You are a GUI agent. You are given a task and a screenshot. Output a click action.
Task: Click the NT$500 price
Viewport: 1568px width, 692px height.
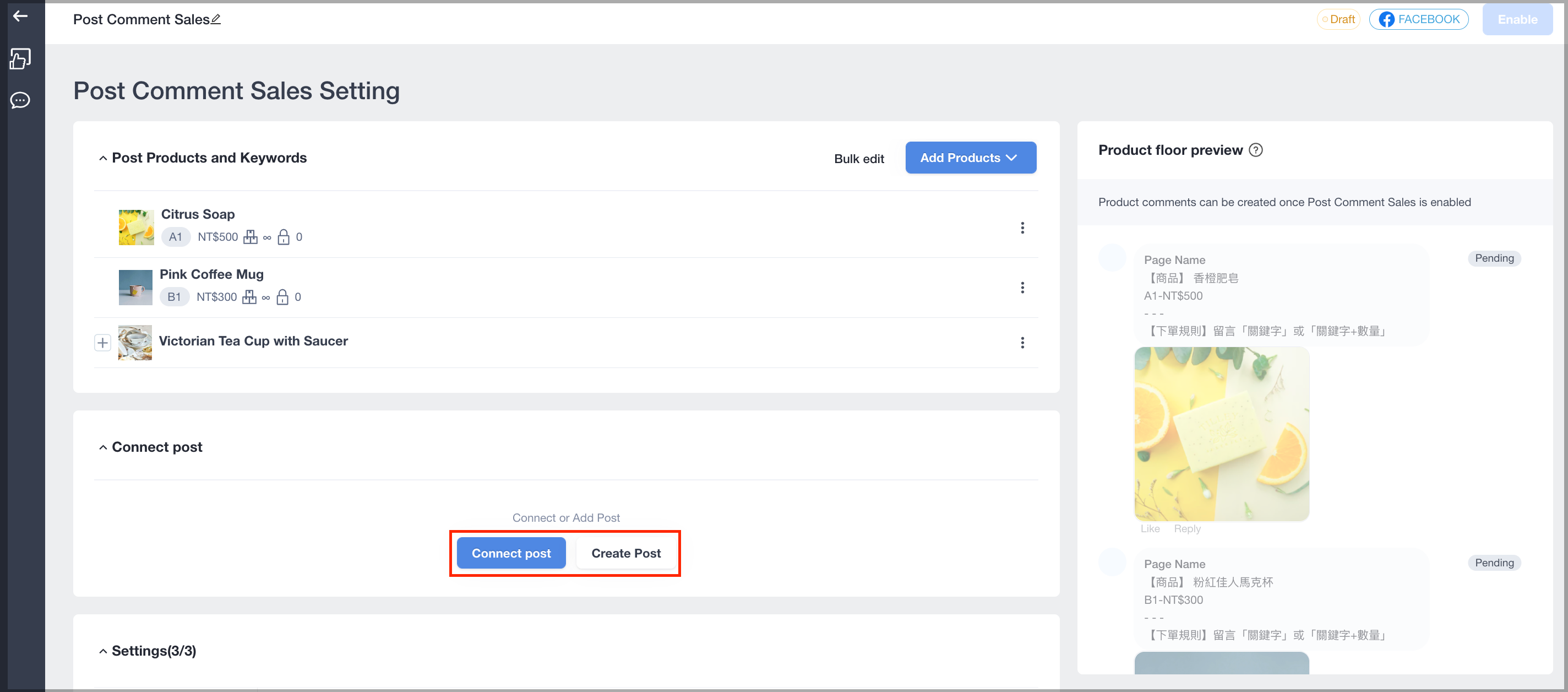point(218,237)
